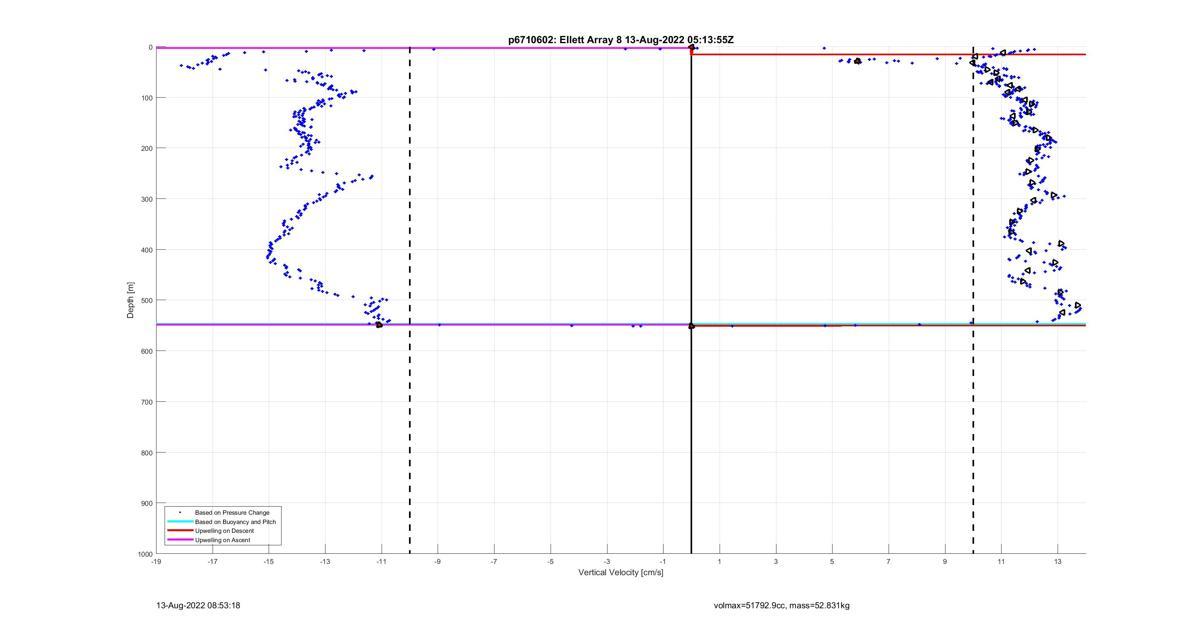
Task: Click legend entry 'Based on Pressure Change'
Action: [232, 512]
